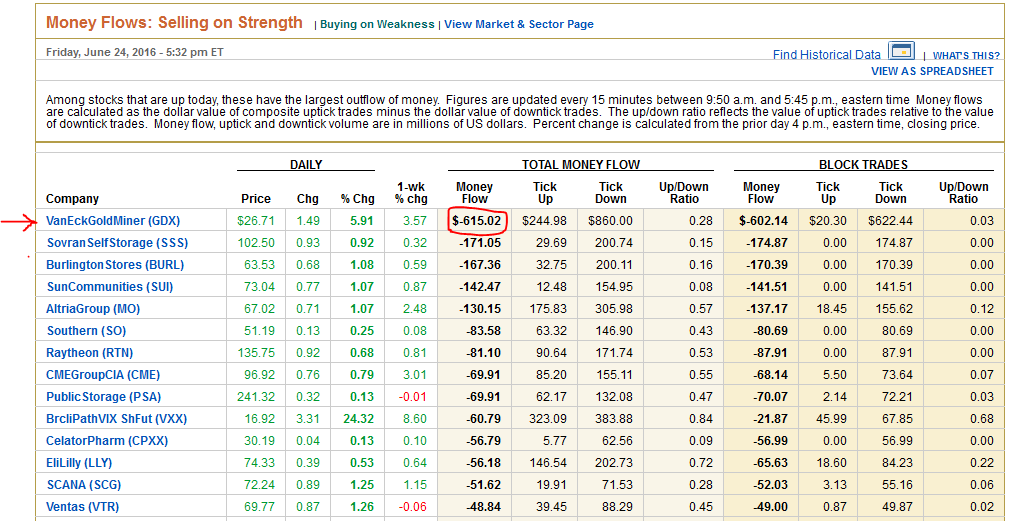
Task: Open CMEGroupClA (CME) company link
Action: (103, 375)
